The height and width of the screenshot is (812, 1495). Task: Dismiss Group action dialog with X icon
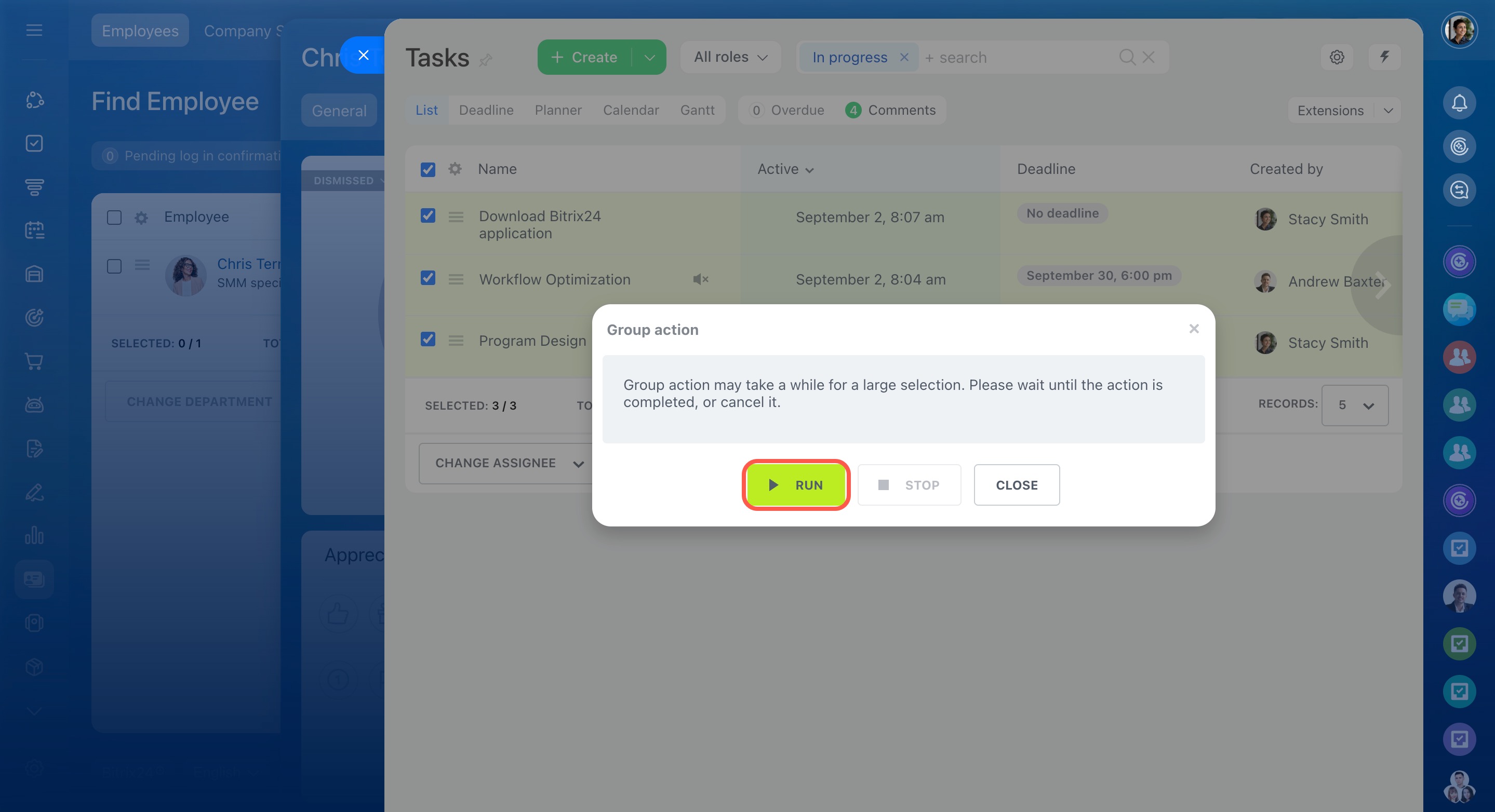(1193, 329)
